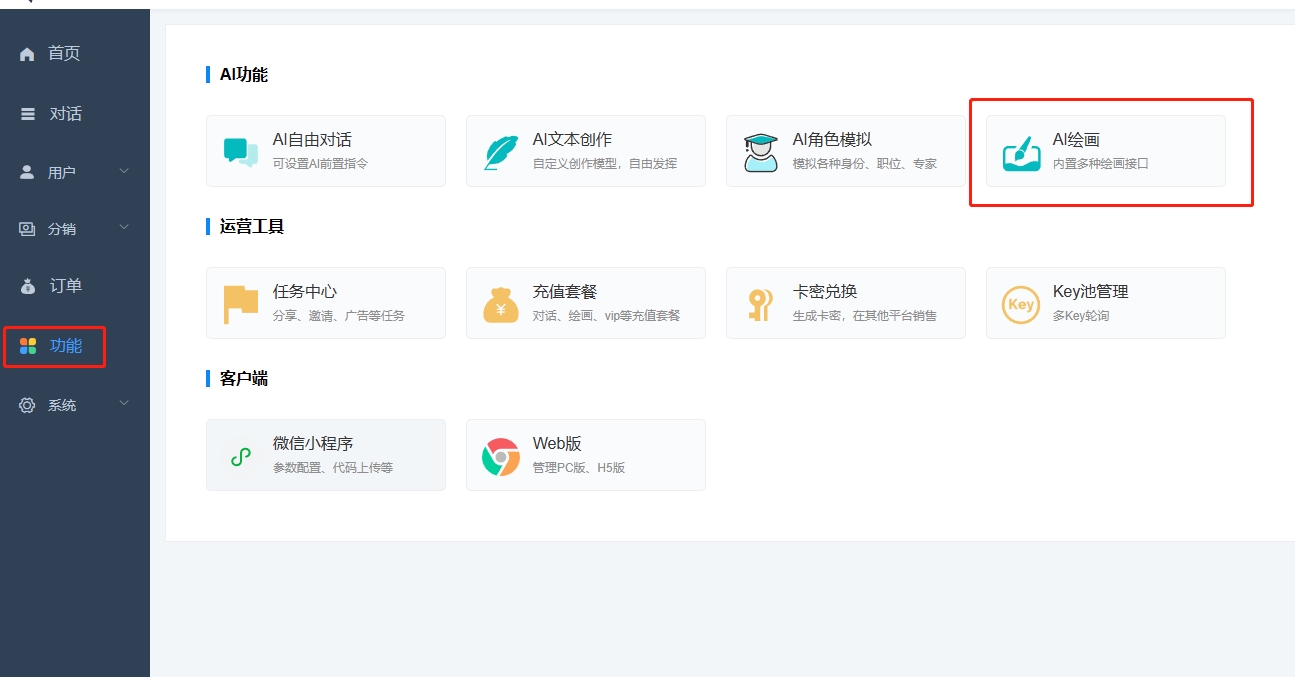The width and height of the screenshot is (1295, 677).
Task: Click the Key池管理 round Key icon
Action: pyautogui.click(x=1020, y=304)
